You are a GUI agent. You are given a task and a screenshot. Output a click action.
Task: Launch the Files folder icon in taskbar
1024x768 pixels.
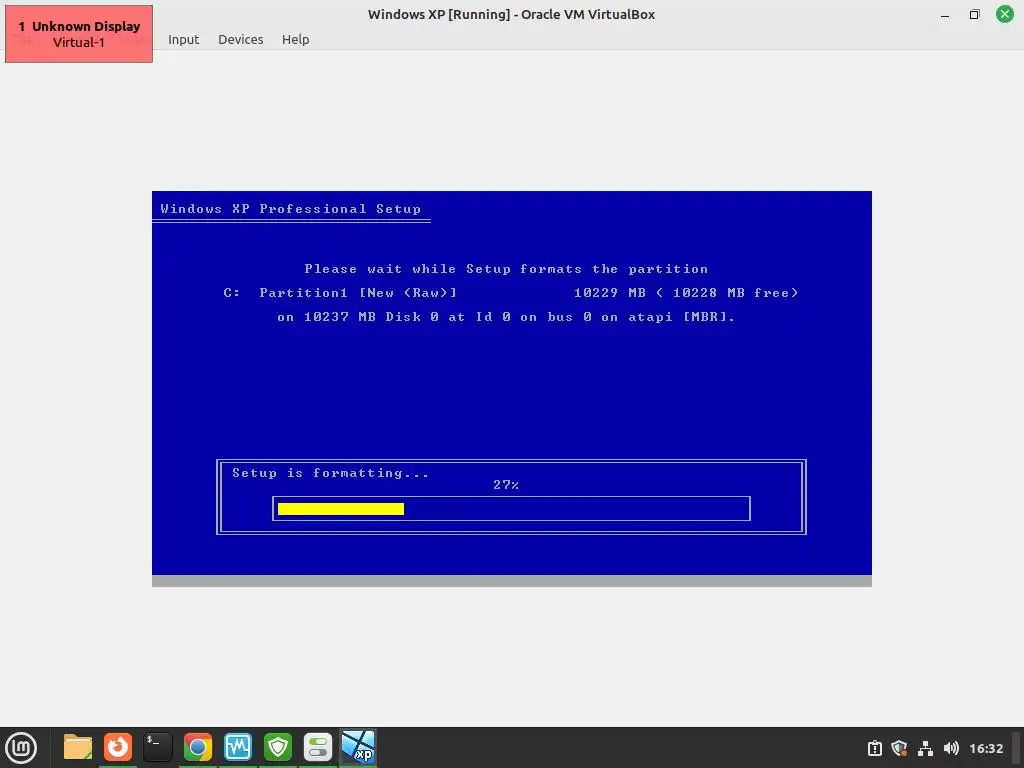point(78,747)
